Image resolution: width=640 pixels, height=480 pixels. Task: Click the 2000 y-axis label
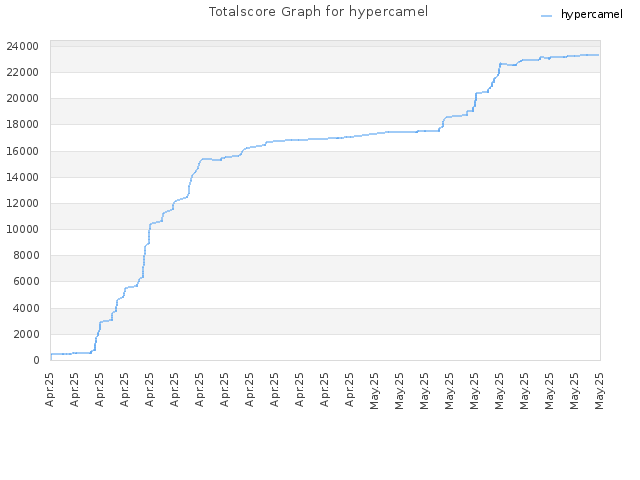pos(26,334)
